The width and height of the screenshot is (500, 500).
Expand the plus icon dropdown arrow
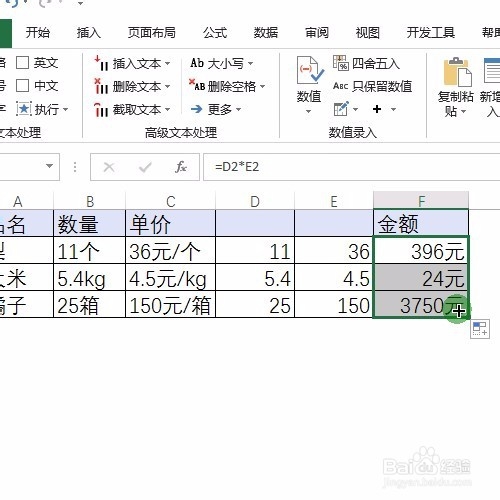pyautogui.click(x=393, y=109)
